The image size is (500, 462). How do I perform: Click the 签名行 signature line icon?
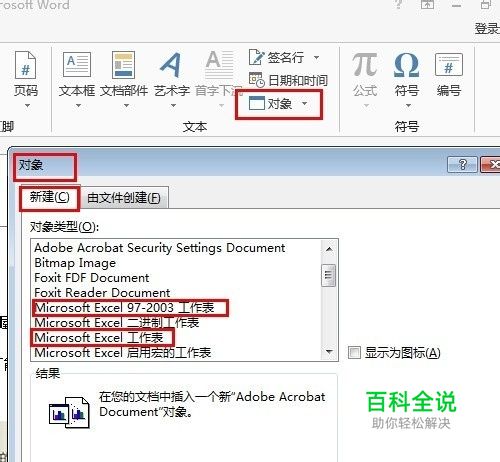256,57
